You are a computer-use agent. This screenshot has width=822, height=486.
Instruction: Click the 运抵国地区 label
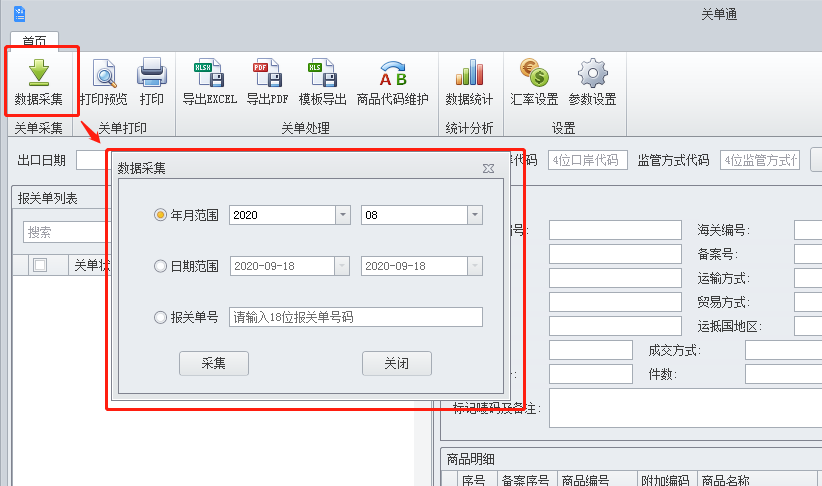(729, 326)
